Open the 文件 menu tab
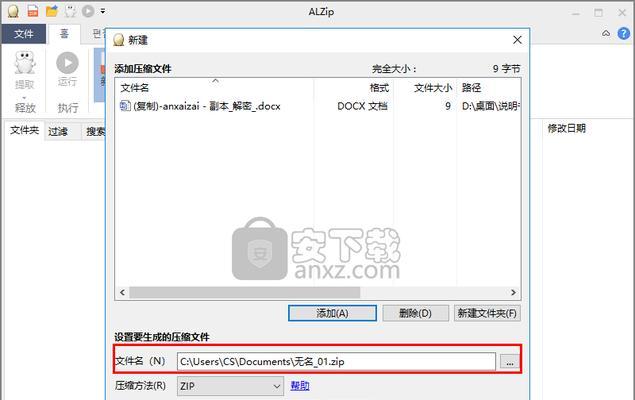The image size is (635, 400). point(23,34)
